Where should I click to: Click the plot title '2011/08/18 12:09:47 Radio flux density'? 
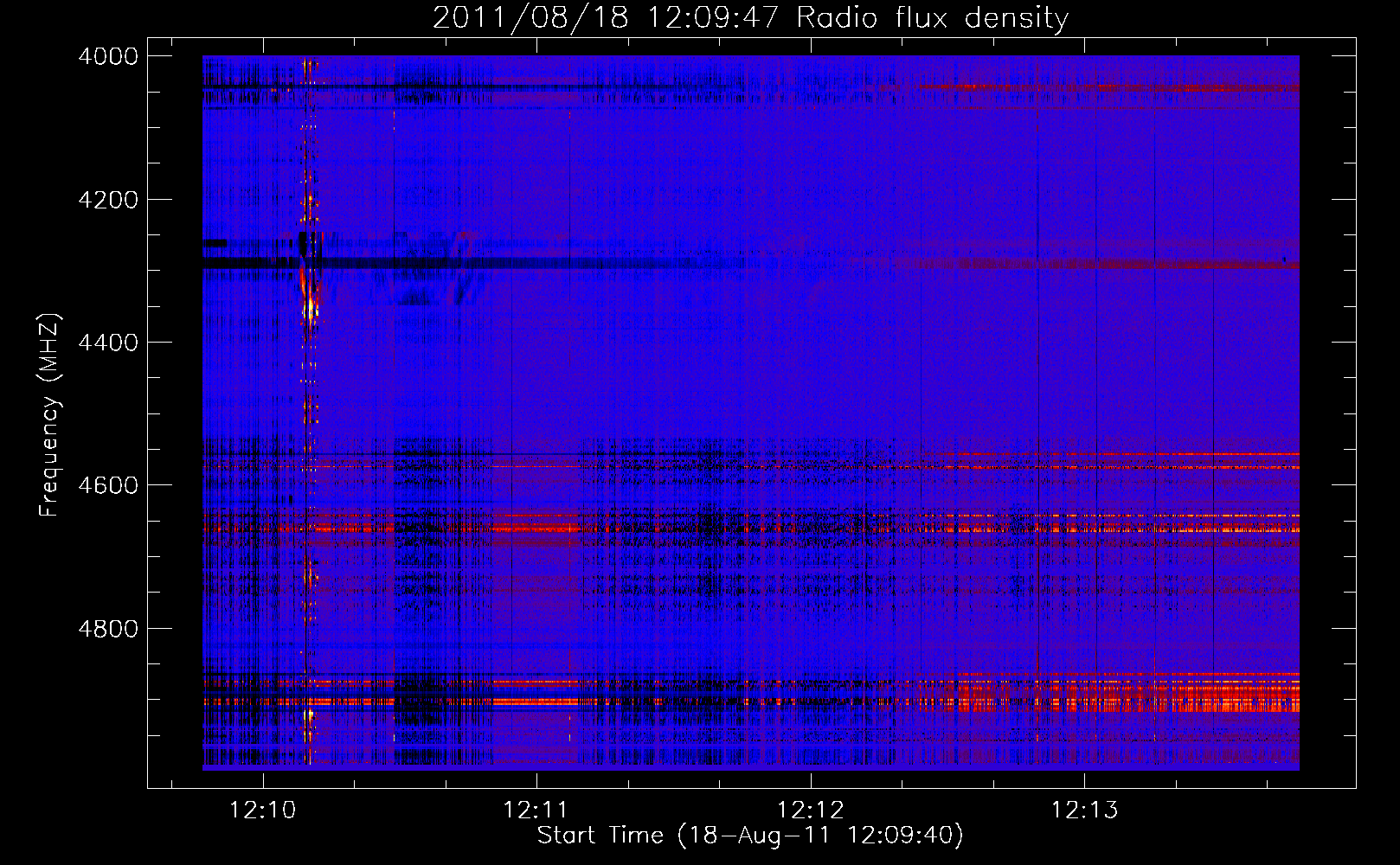[750, 17]
